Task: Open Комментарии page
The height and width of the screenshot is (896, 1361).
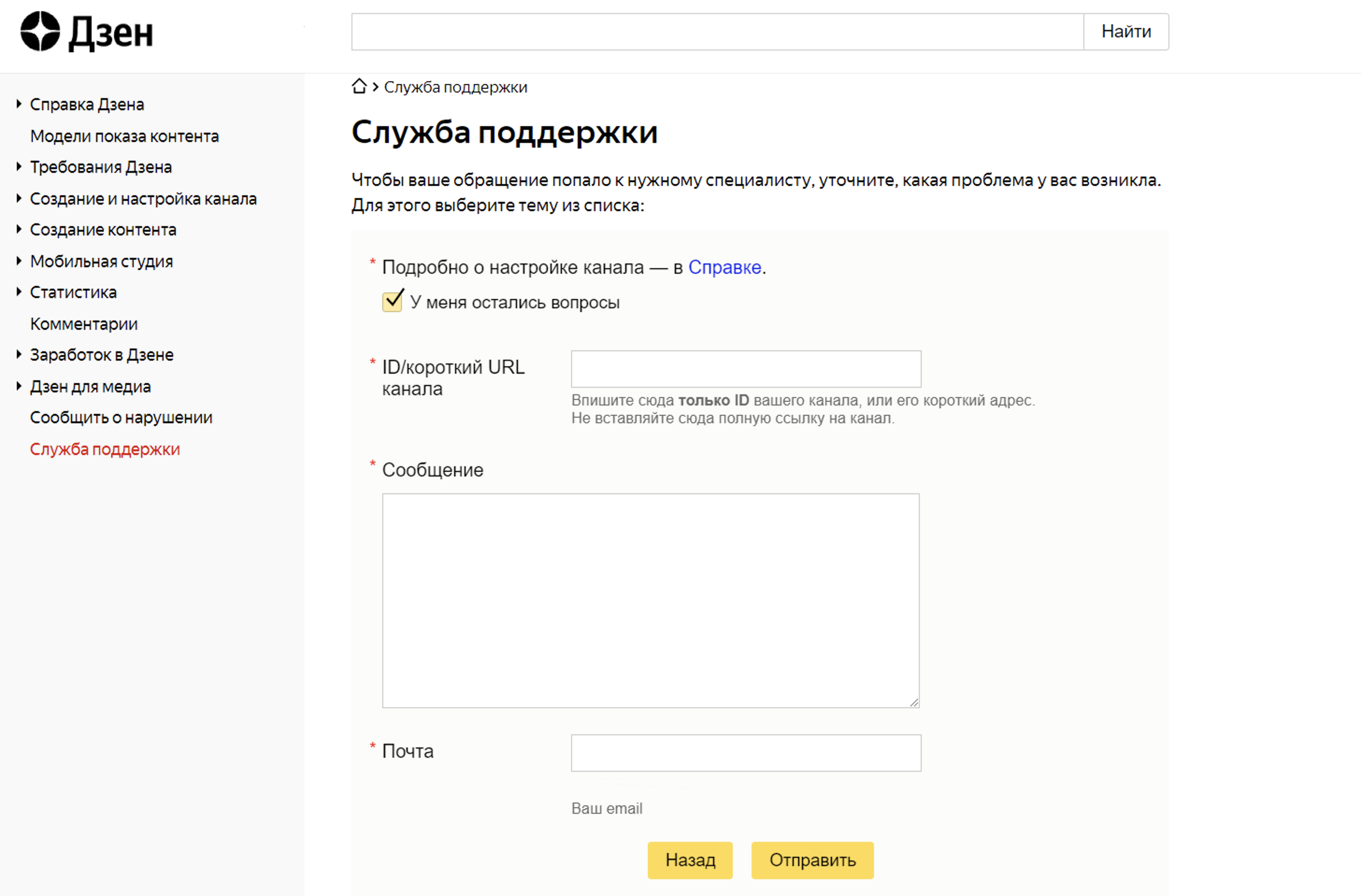Action: (84, 324)
